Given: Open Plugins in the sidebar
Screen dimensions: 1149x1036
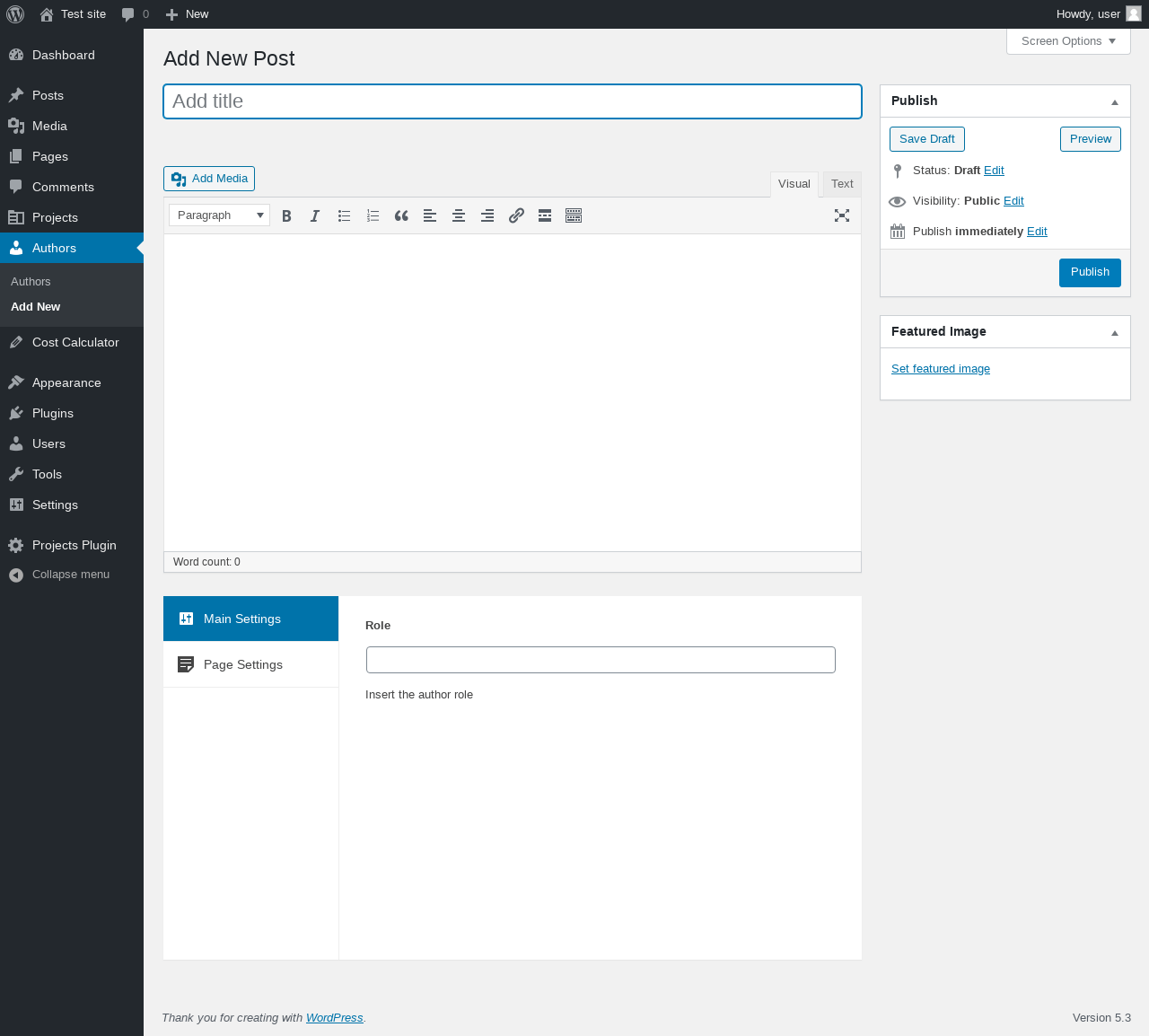Looking at the screenshot, I should (72, 413).
